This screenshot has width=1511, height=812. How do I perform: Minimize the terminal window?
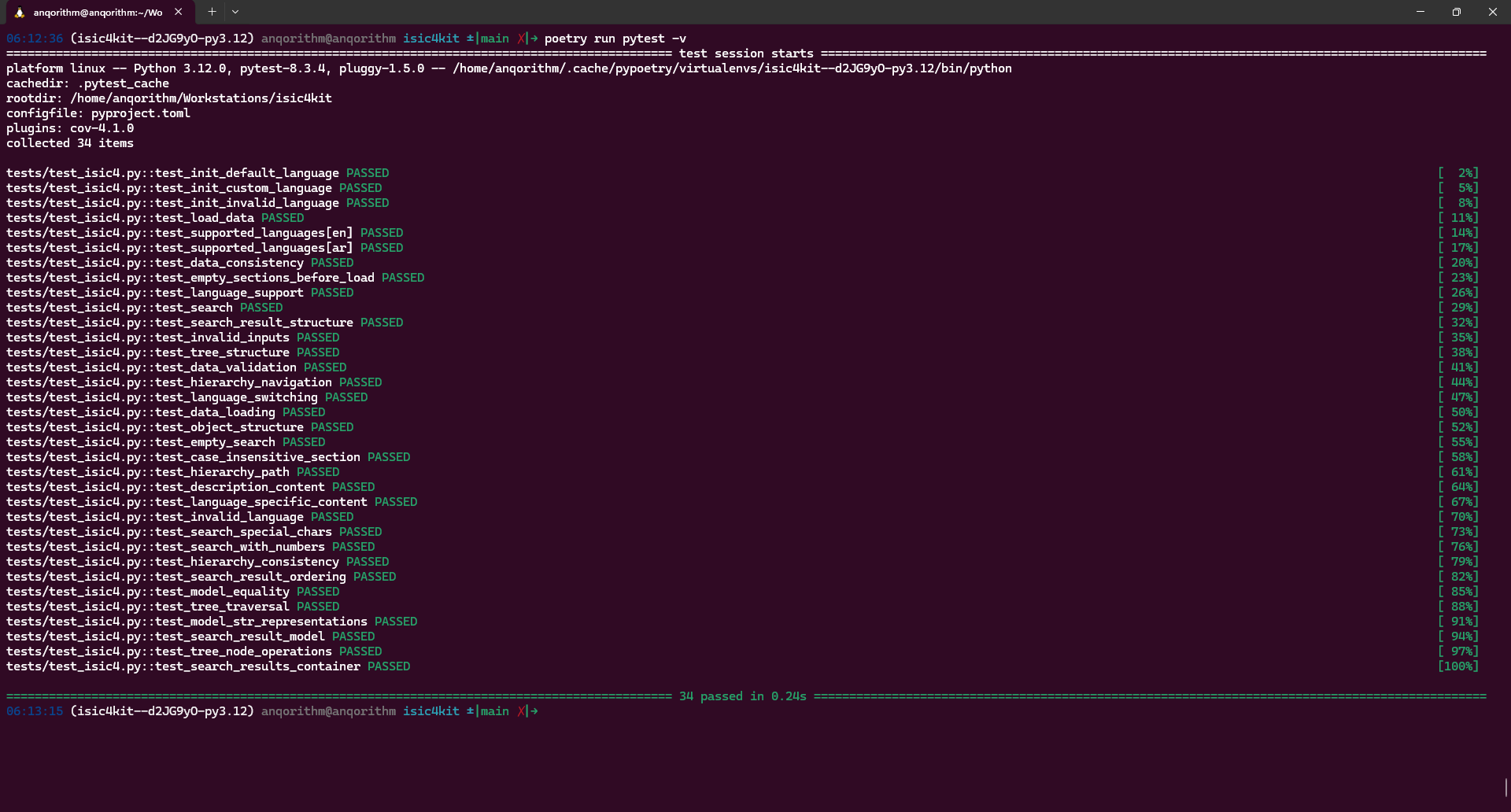(x=1420, y=12)
